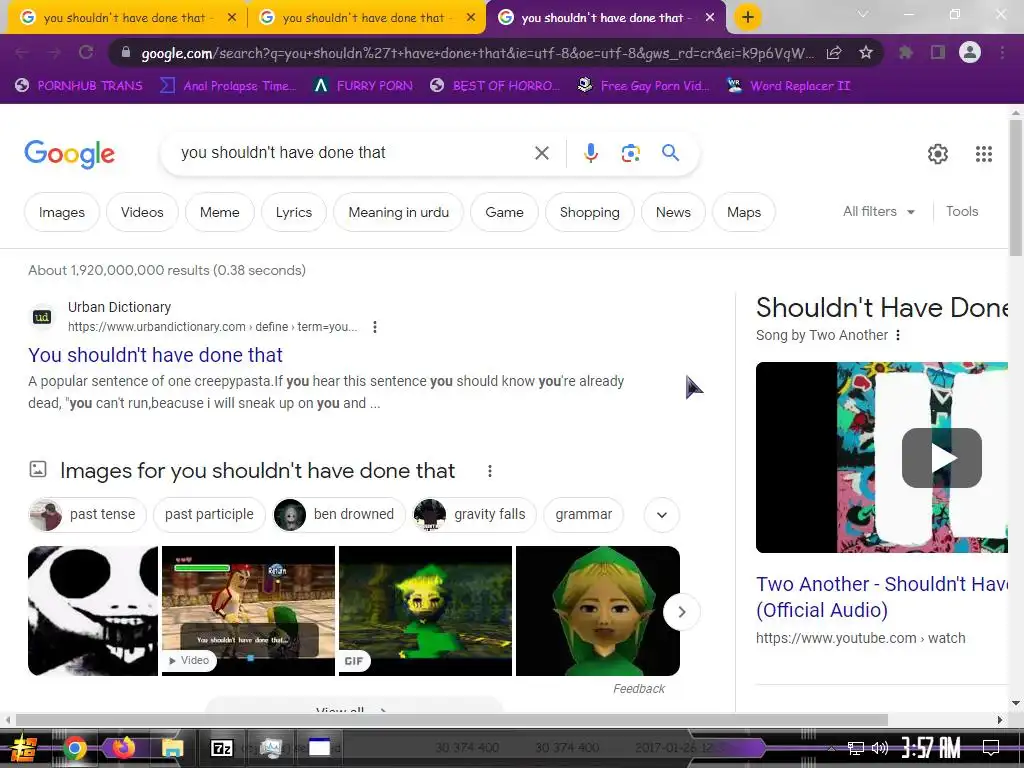Viewport: 1024px width, 768px height.
Task: Open File Explorer from the taskbar
Action: coord(172,748)
